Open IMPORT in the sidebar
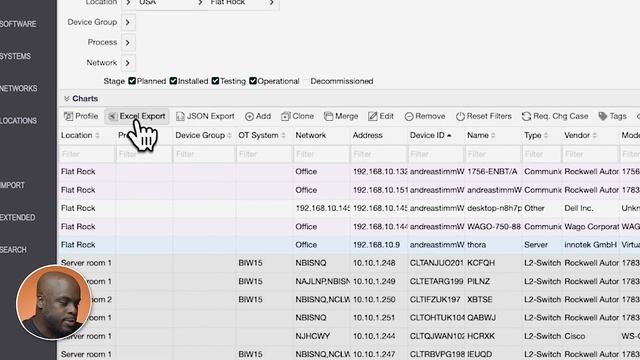640x360 pixels. (x=12, y=185)
